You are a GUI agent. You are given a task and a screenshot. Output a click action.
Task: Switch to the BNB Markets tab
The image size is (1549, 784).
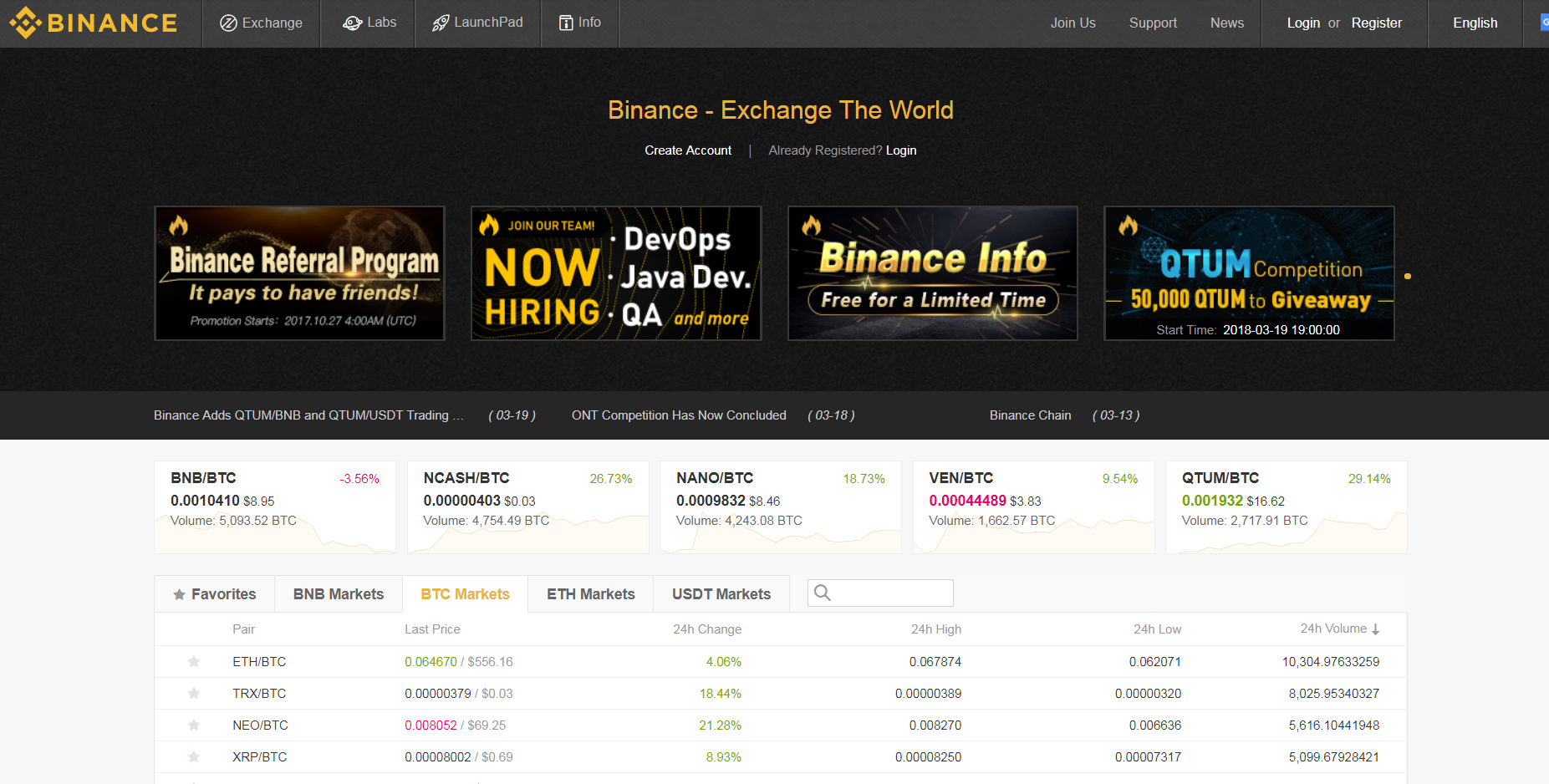[339, 594]
